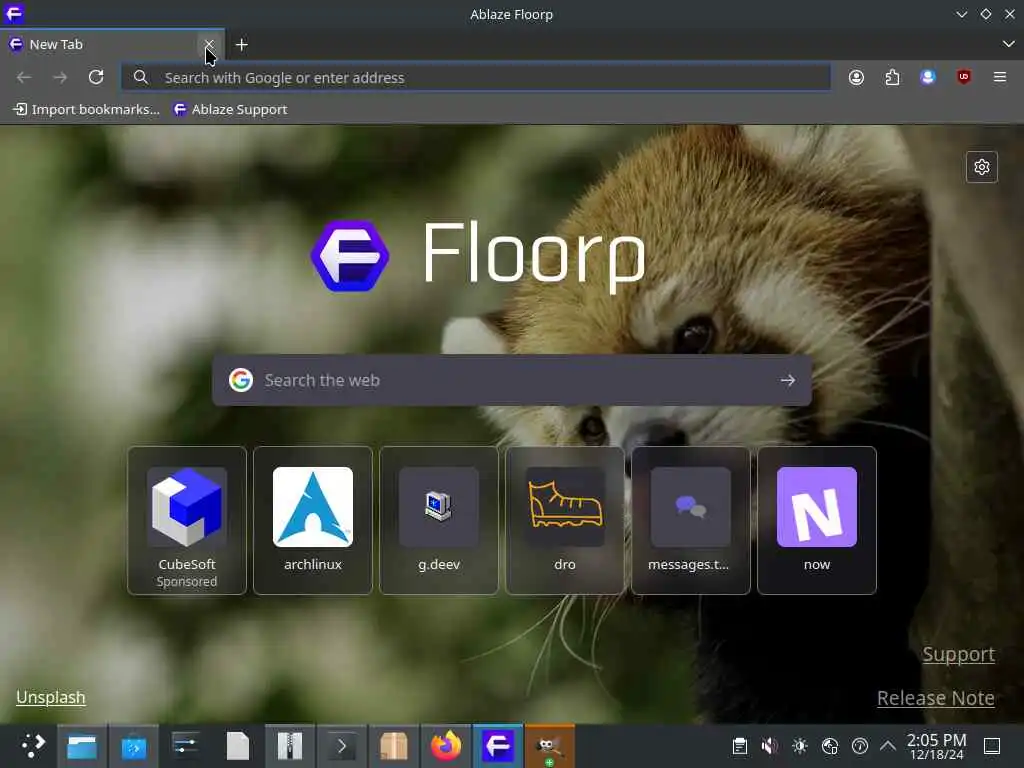Image resolution: width=1024 pixels, height=768 pixels.
Task: Open the account icon in toolbar
Action: tap(856, 78)
